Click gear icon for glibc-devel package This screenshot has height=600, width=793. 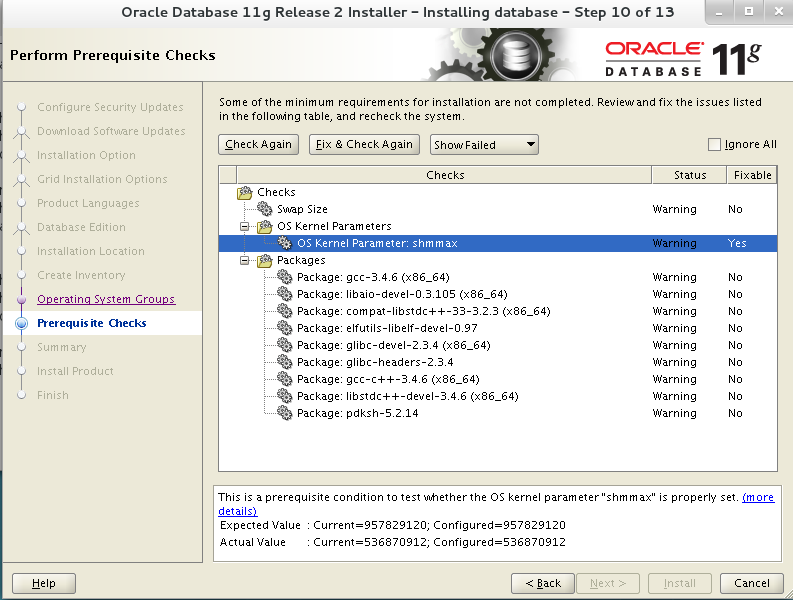(x=285, y=345)
